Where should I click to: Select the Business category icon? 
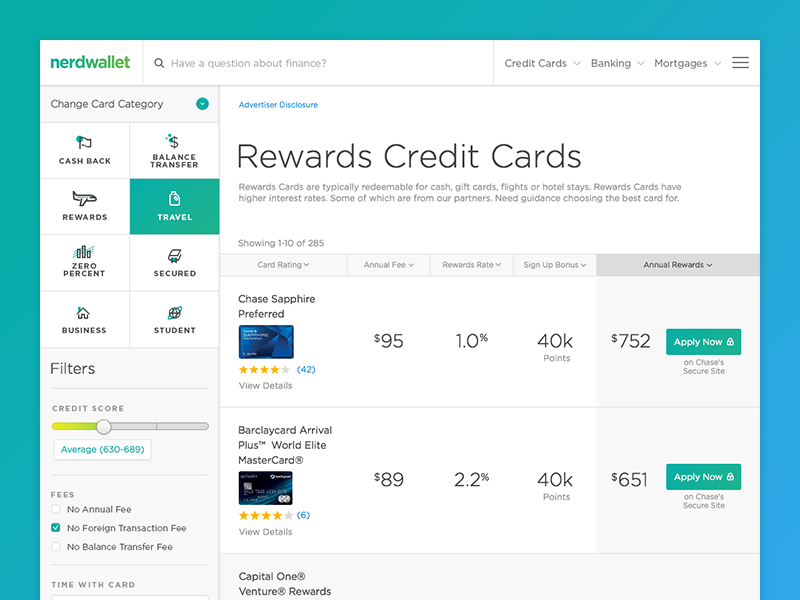click(83, 312)
